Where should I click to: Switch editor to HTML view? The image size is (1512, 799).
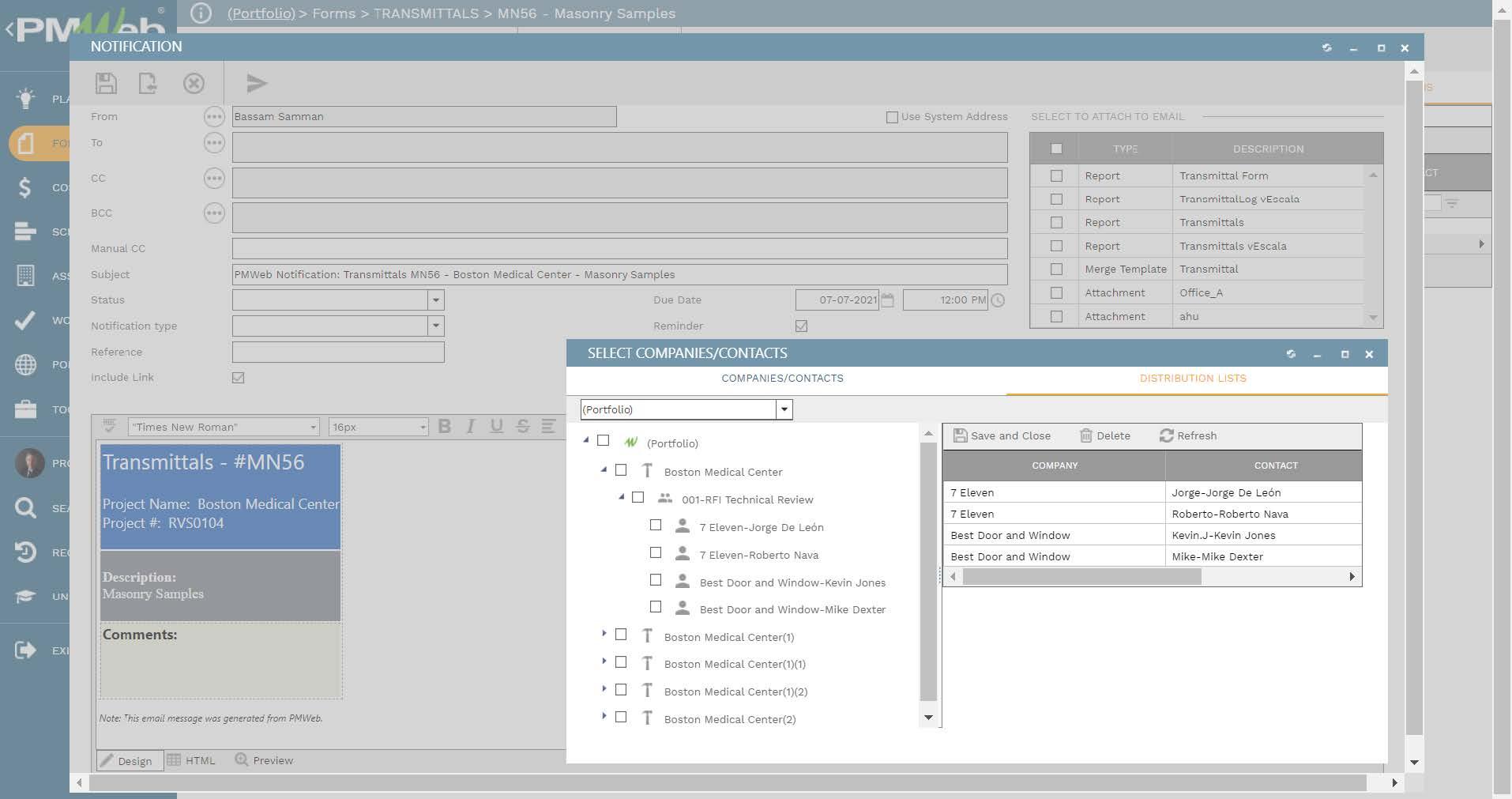coord(191,760)
